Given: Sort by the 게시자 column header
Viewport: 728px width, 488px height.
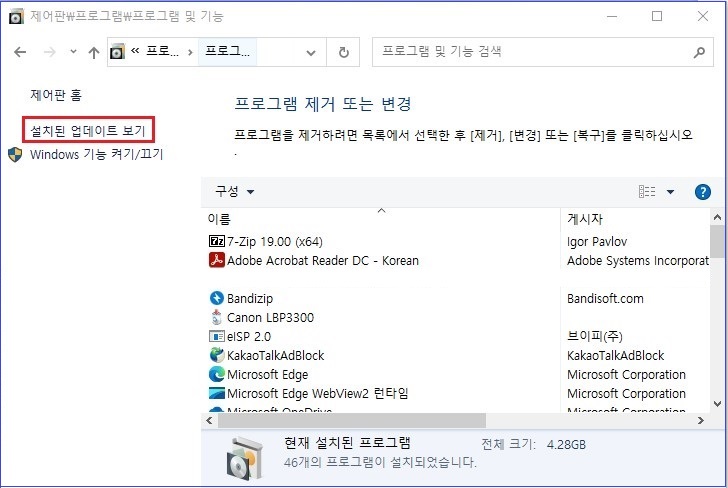Looking at the screenshot, I should [x=585, y=219].
